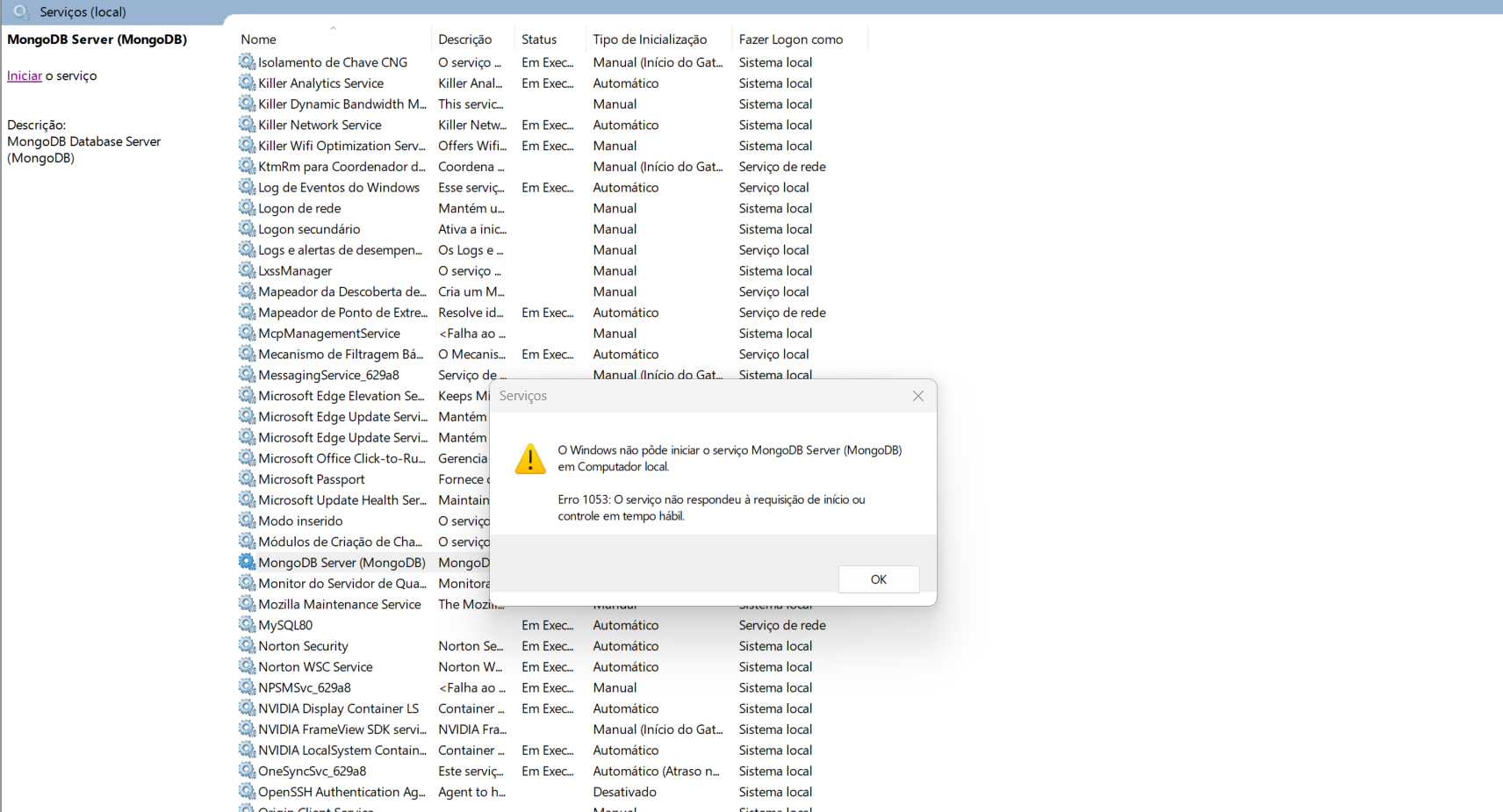This screenshot has height=812, width=1503.
Task: Click the Logon de rede gear icon
Action: [x=247, y=208]
